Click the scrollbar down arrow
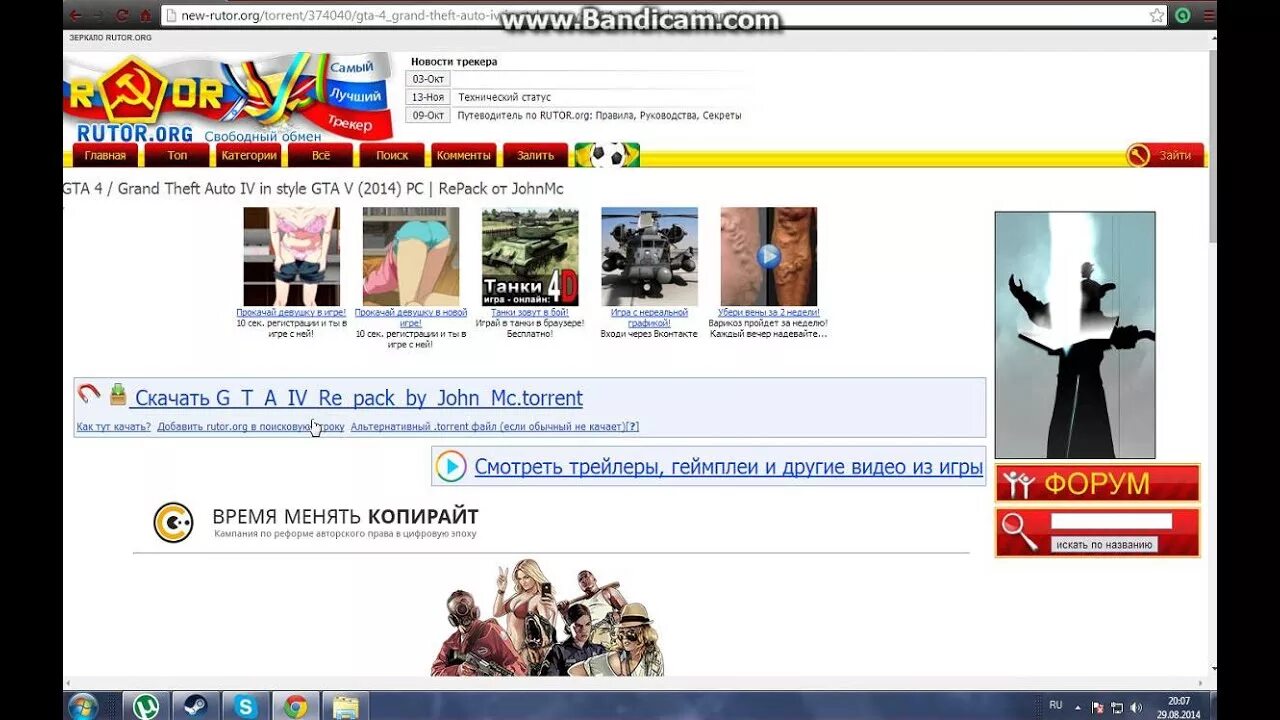Viewport: 1280px width, 720px height. (x=1212, y=670)
